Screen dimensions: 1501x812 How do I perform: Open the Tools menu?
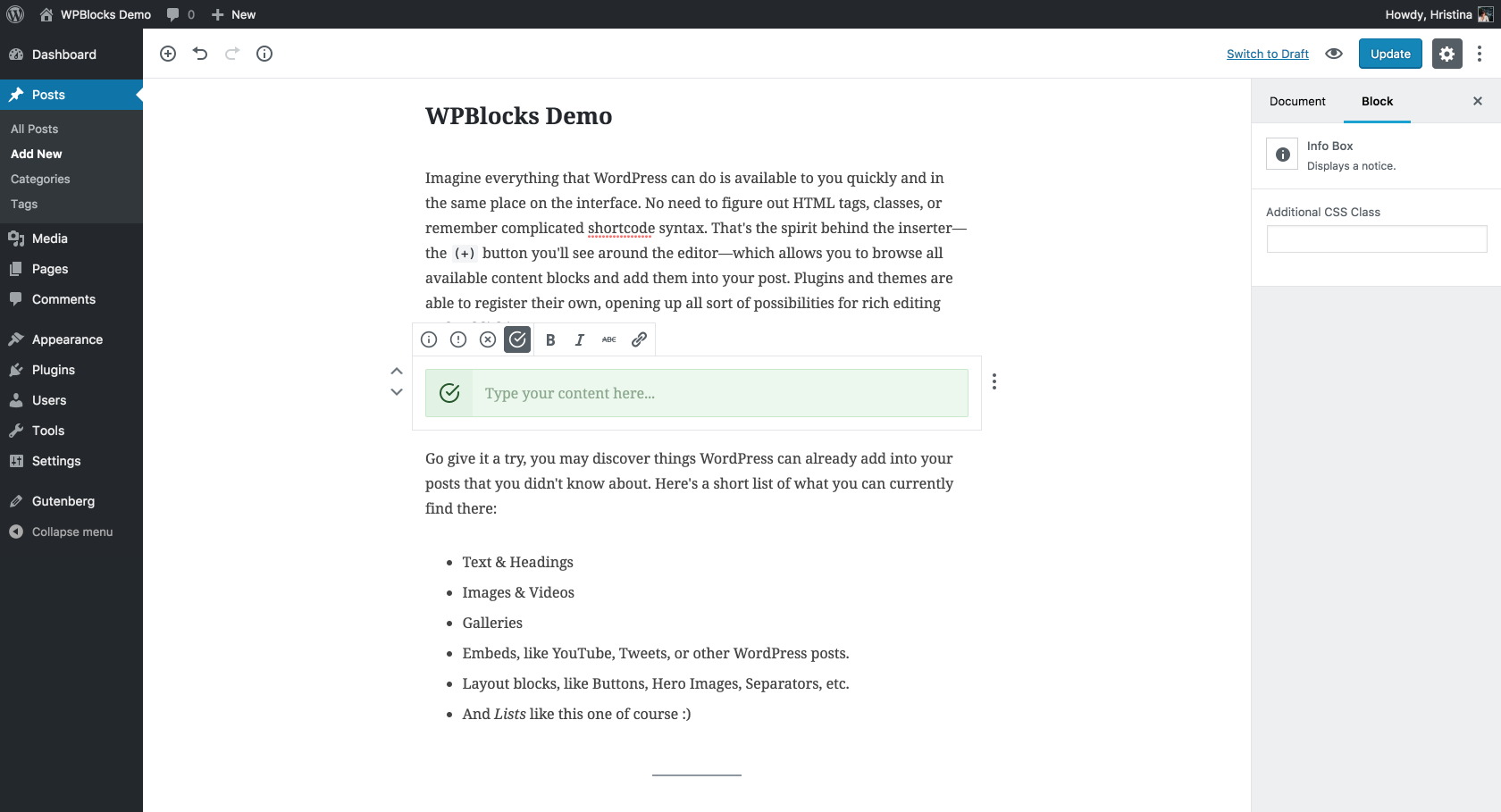point(71,431)
